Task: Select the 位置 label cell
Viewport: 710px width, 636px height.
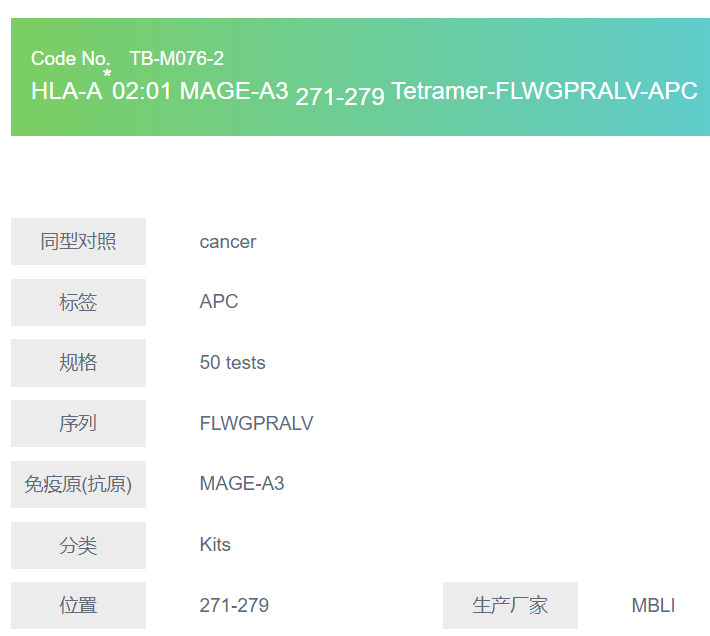Action: tap(78, 606)
